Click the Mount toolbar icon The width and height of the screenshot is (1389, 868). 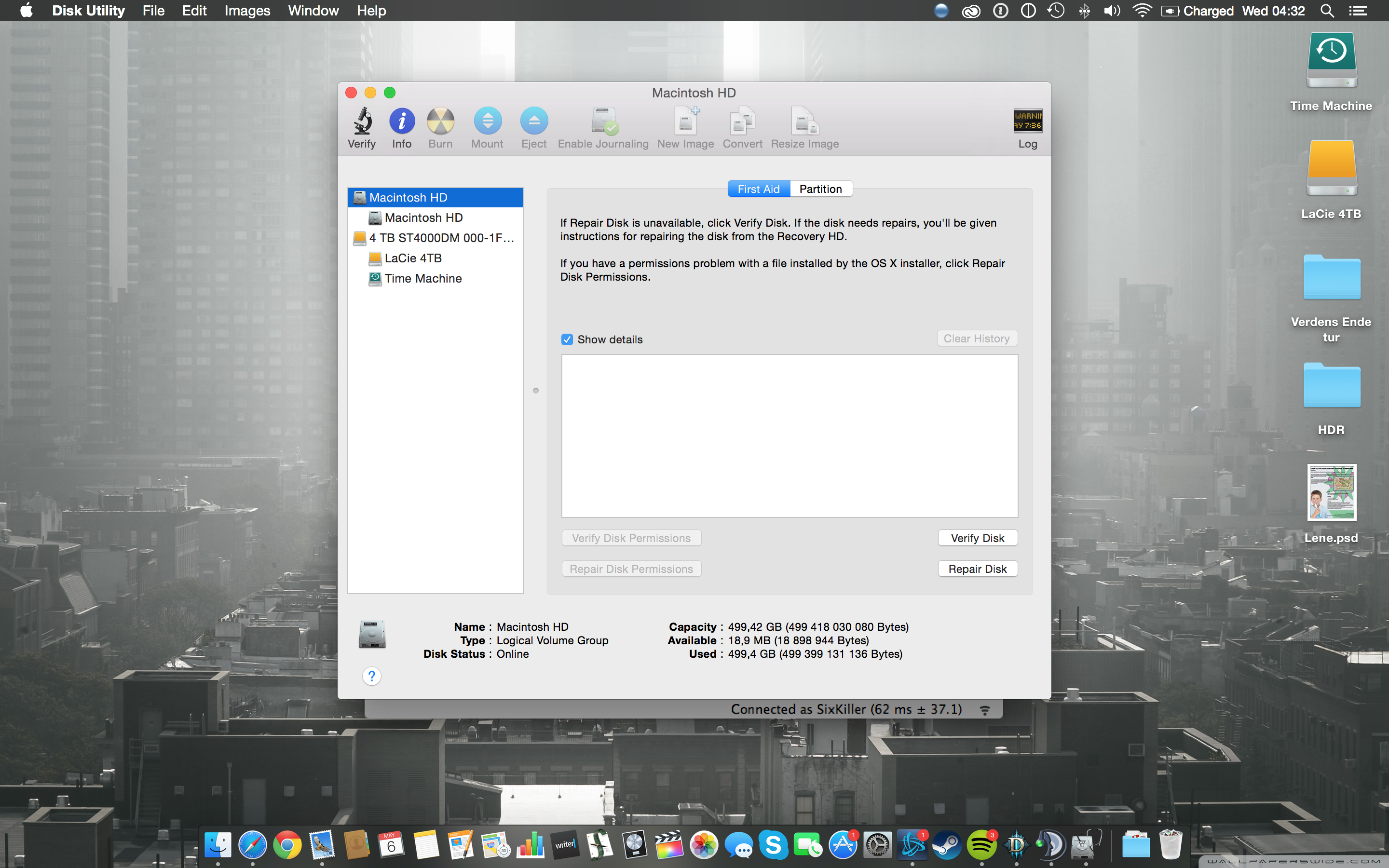(x=487, y=121)
